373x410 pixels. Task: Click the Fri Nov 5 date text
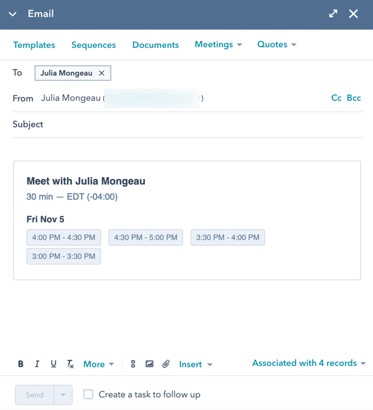pos(45,219)
